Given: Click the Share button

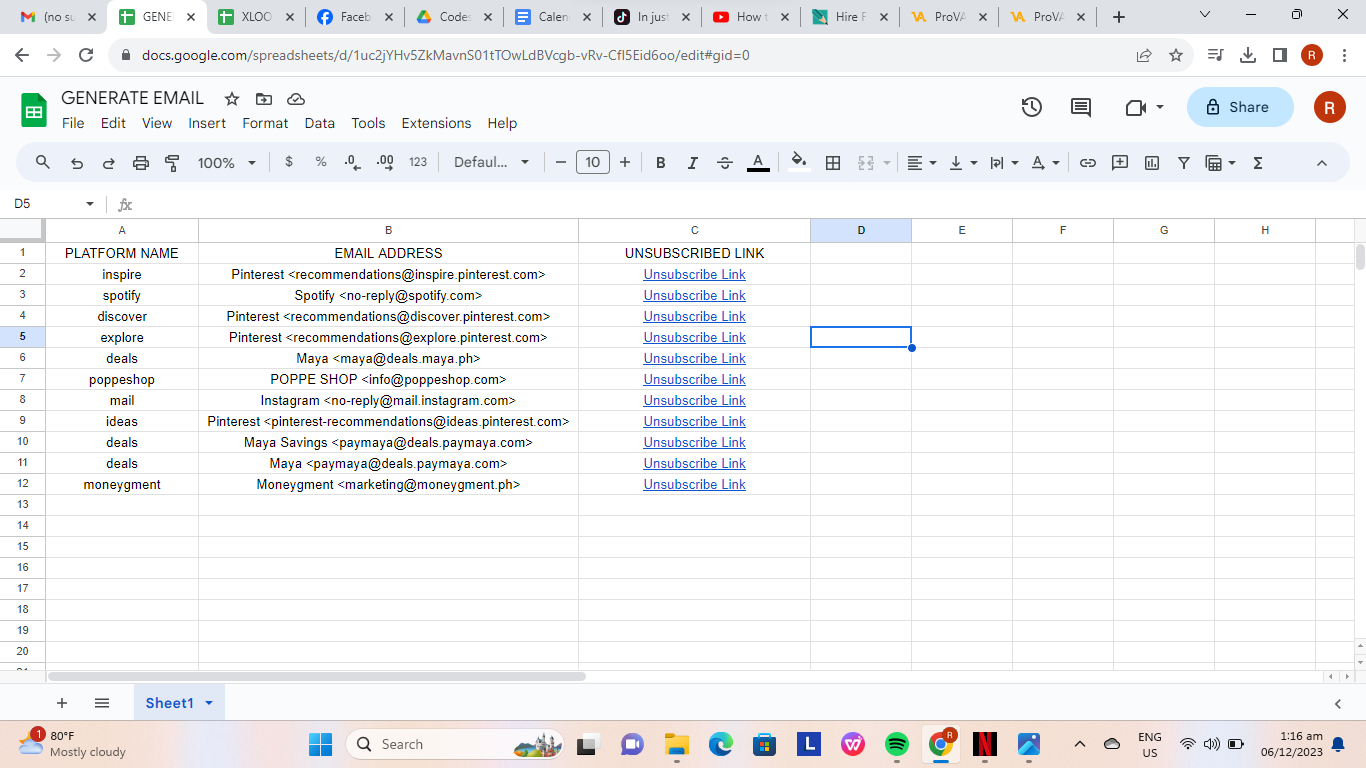Looking at the screenshot, I should coord(1239,107).
